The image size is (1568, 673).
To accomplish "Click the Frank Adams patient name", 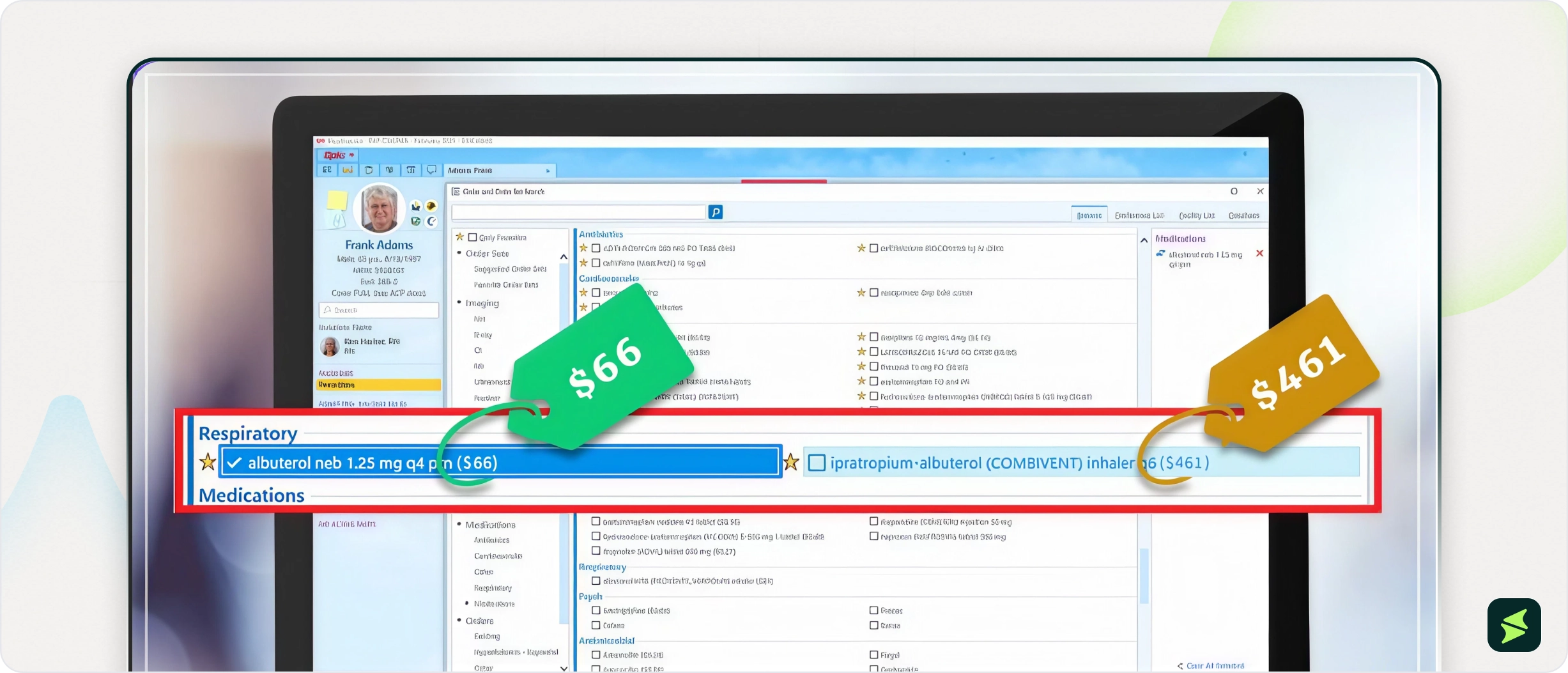I will [x=379, y=245].
